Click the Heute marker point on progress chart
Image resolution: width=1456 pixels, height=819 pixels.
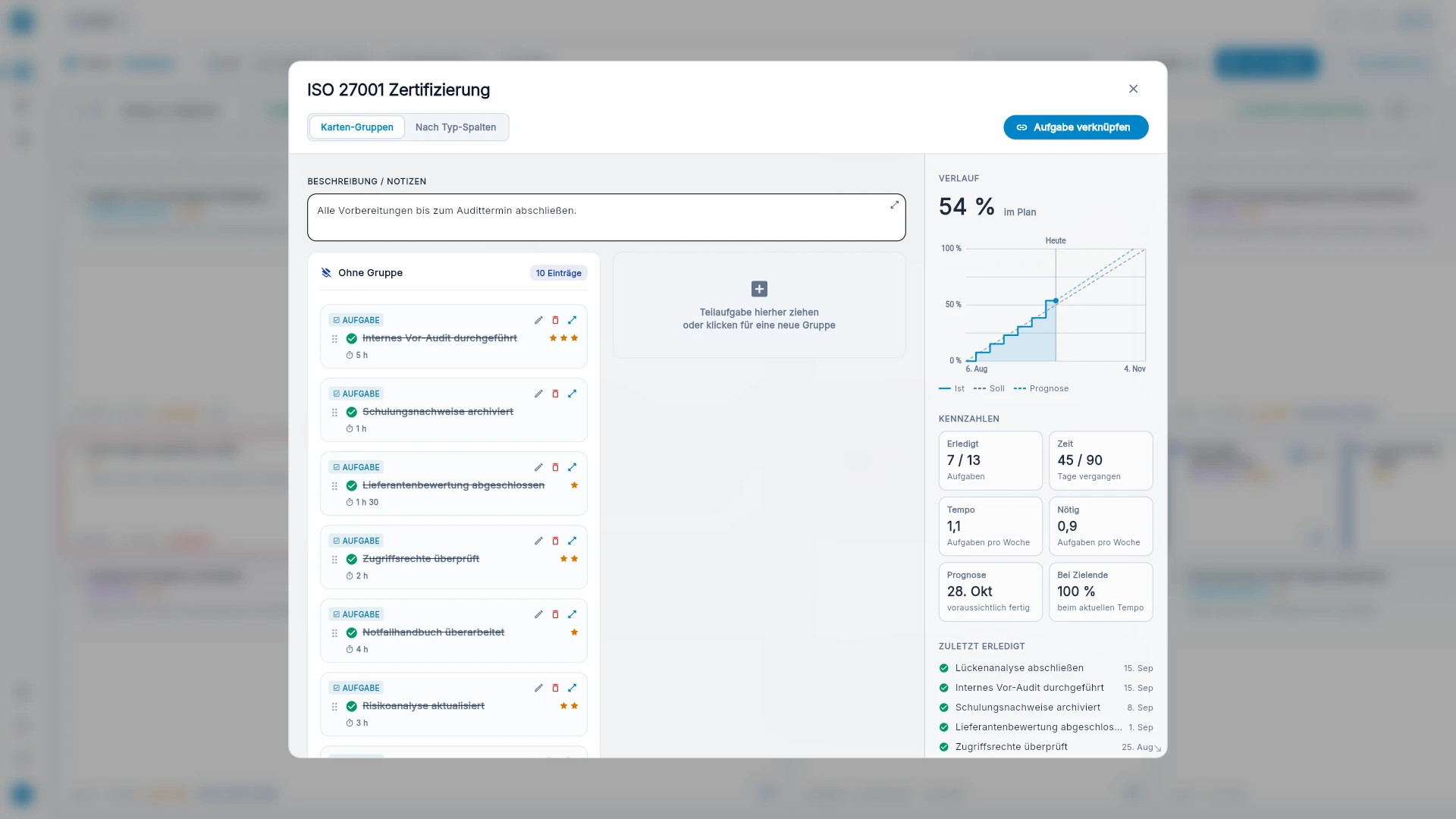click(x=1056, y=301)
